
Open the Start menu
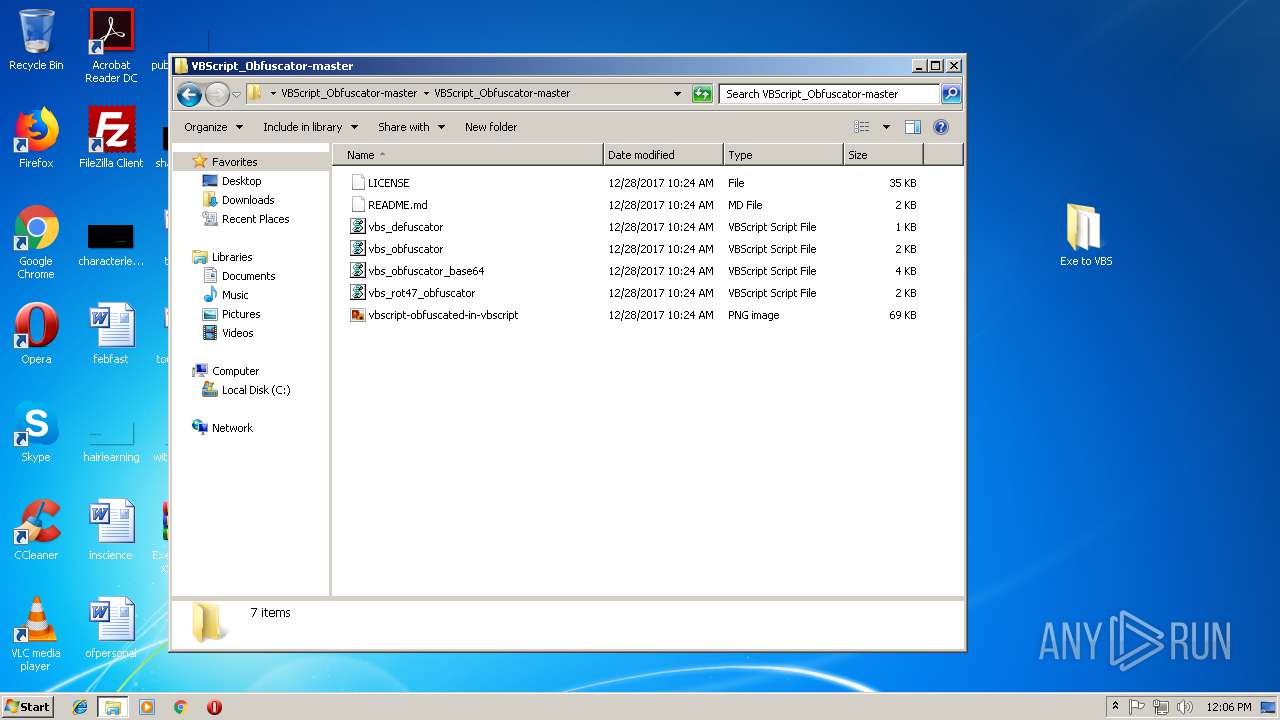(x=28, y=706)
